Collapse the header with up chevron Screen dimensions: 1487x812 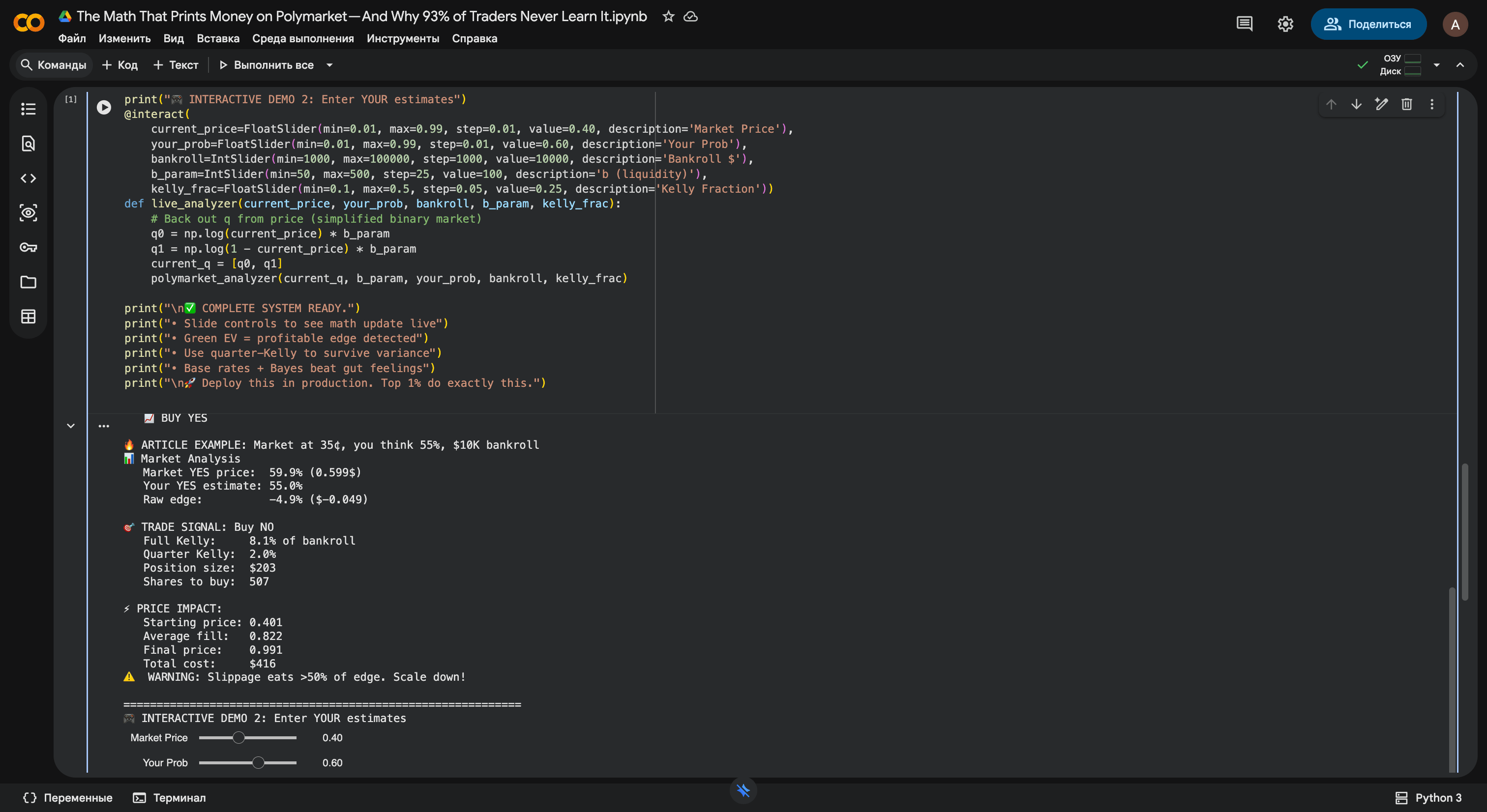(x=1460, y=65)
